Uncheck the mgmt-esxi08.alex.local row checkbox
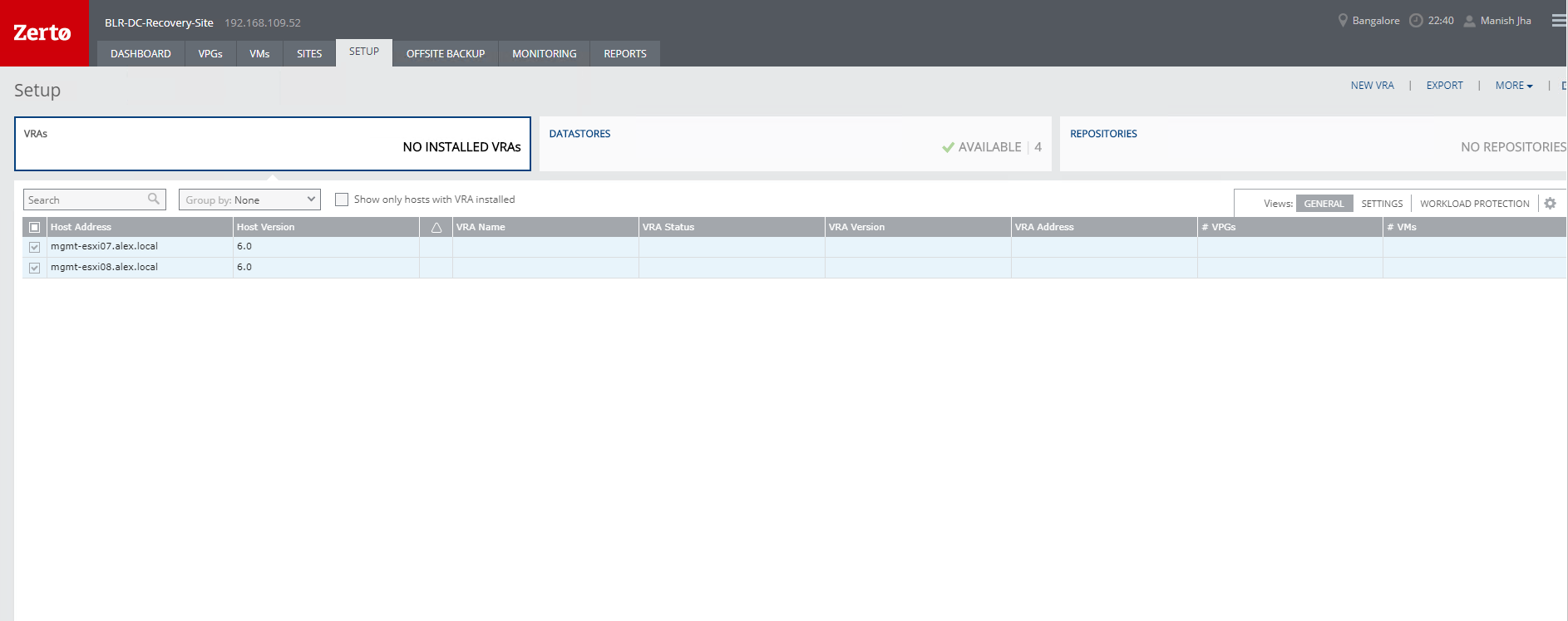 (35, 268)
